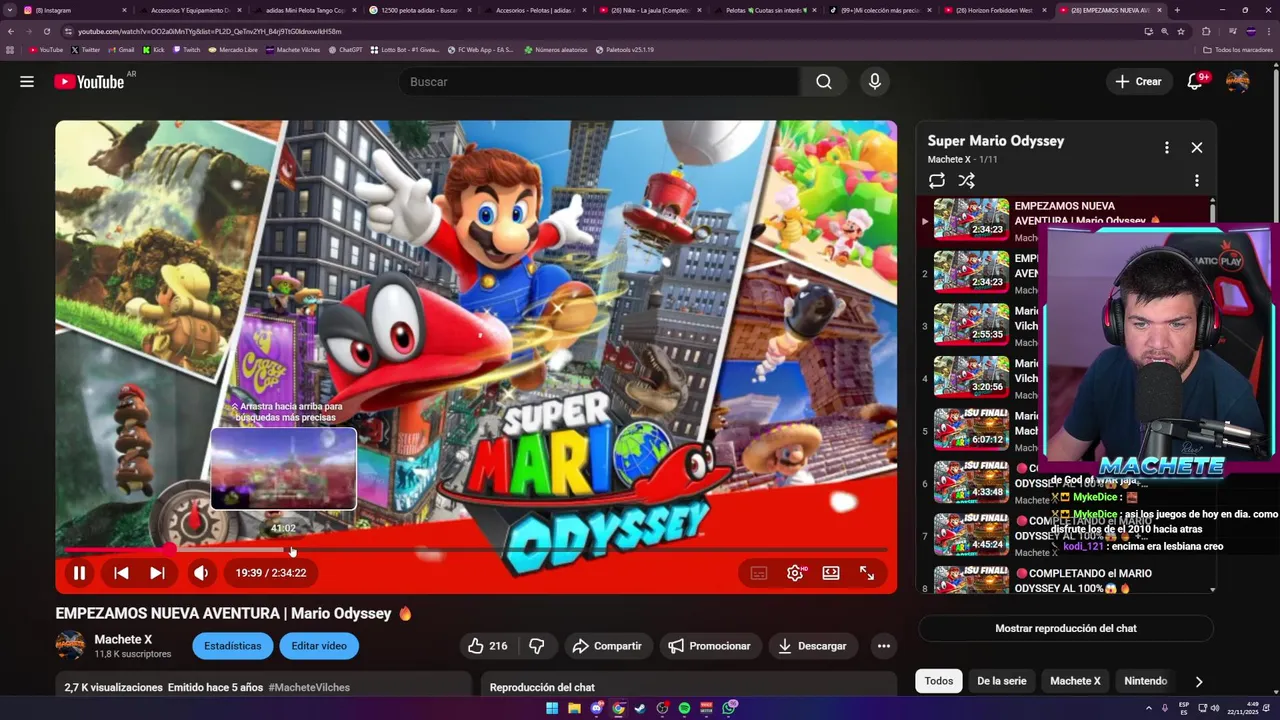Skip to the previous video
The height and width of the screenshot is (720, 1280).
121,573
